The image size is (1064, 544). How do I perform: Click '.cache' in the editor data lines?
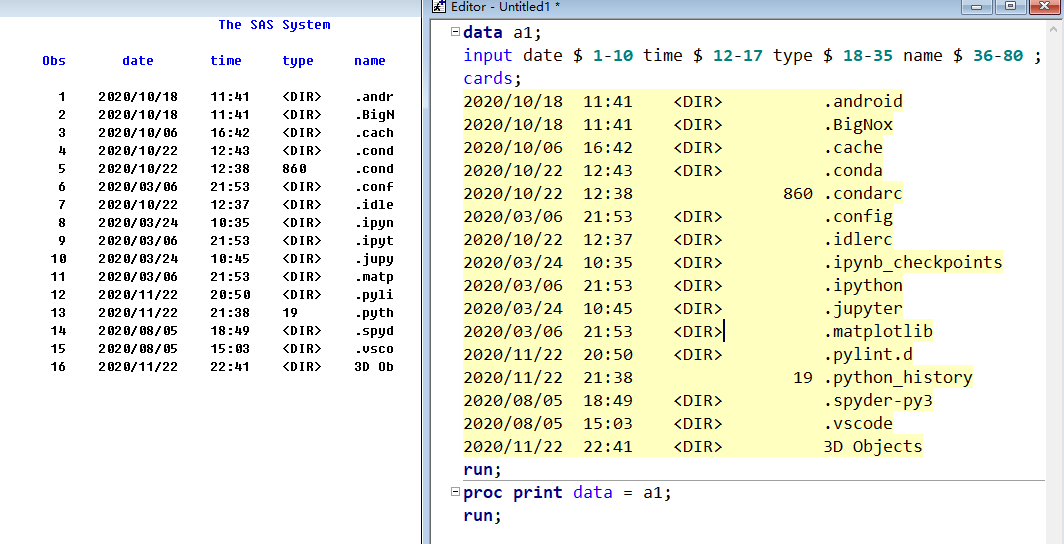coord(854,147)
